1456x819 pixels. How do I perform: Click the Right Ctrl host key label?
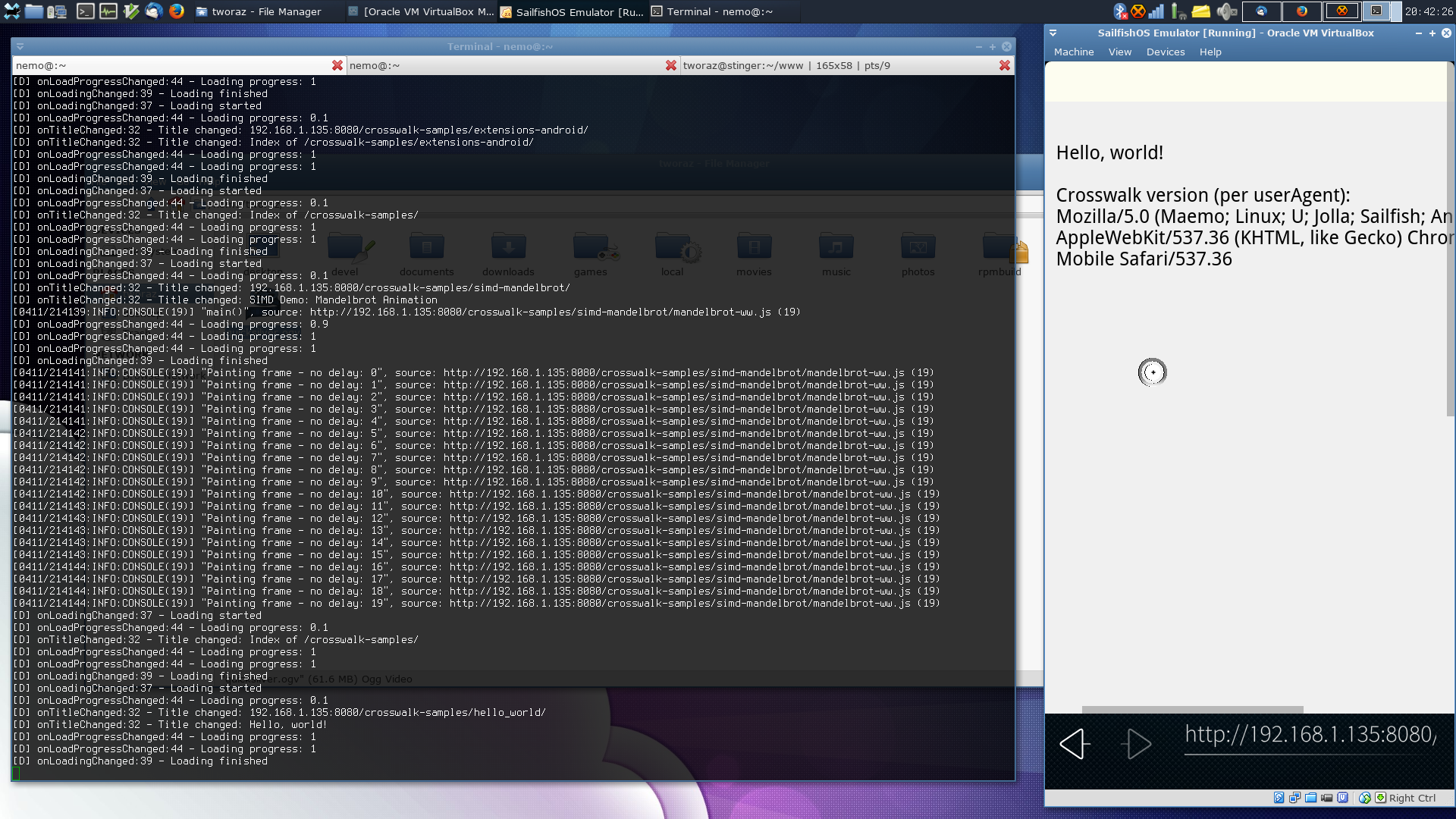pyautogui.click(x=1412, y=798)
